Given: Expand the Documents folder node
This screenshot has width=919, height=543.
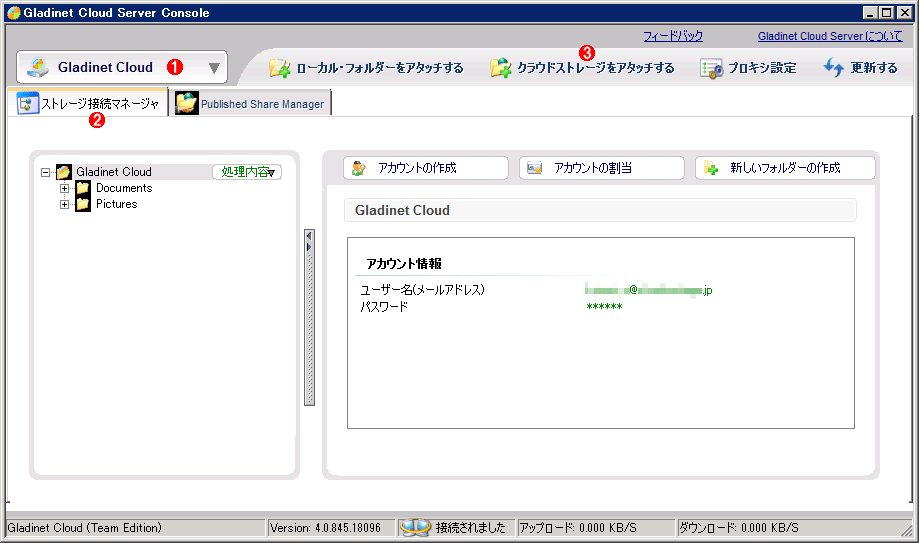Looking at the screenshot, I should [x=64, y=189].
